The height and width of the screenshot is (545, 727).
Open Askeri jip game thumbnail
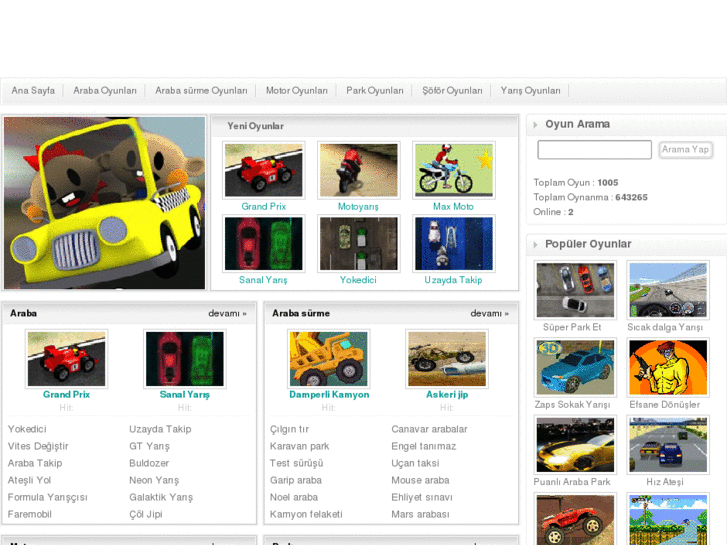tap(447, 359)
